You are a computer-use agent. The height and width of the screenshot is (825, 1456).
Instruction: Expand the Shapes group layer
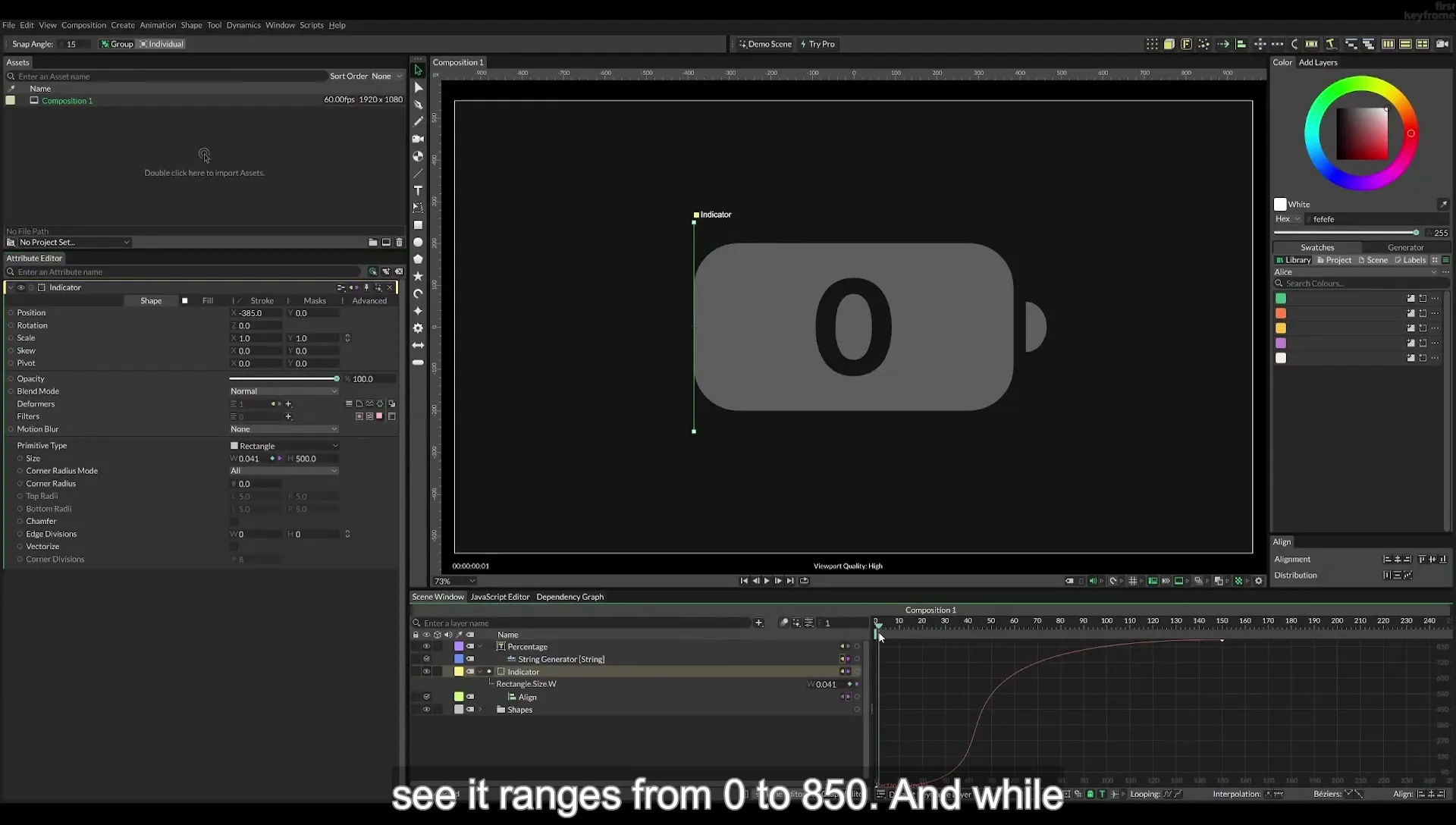coord(480,710)
